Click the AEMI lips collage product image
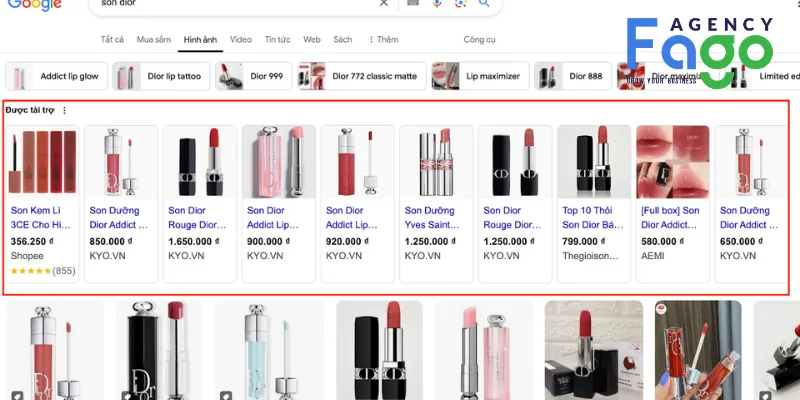This screenshot has height=400, width=800. click(x=672, y=162)
